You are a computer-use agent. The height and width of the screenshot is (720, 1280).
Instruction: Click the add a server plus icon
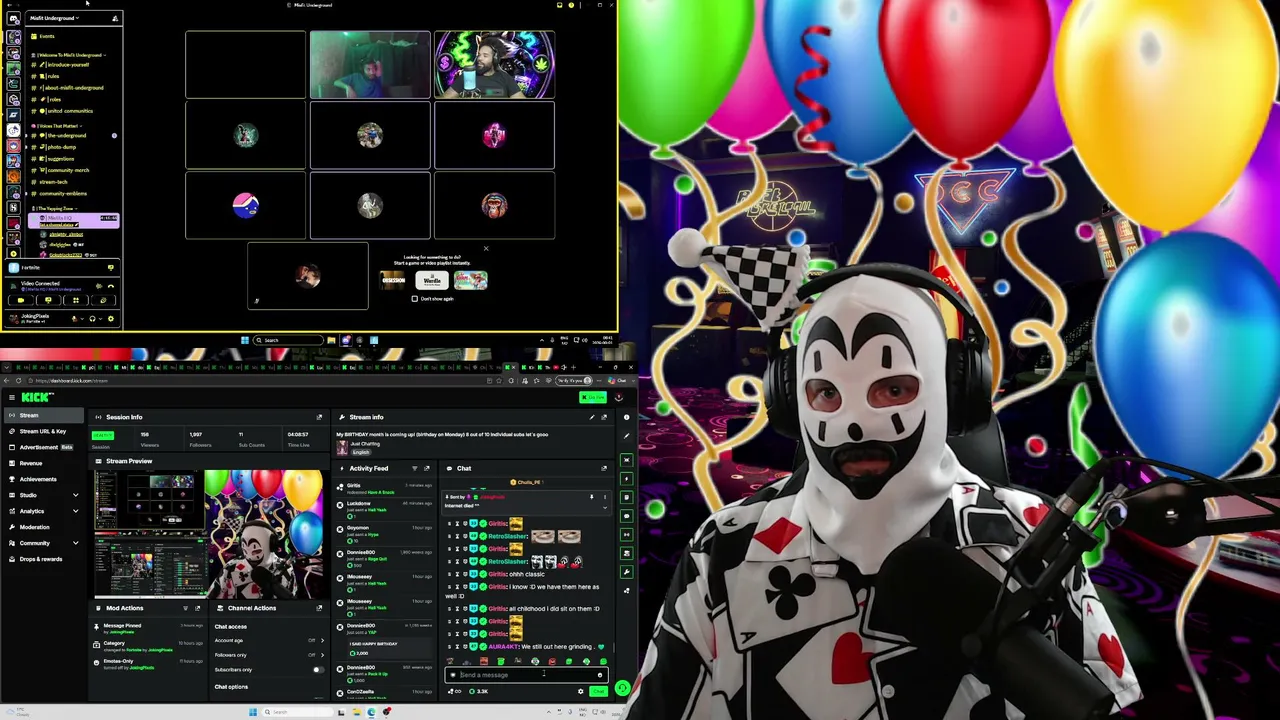(x=13, y=253)
